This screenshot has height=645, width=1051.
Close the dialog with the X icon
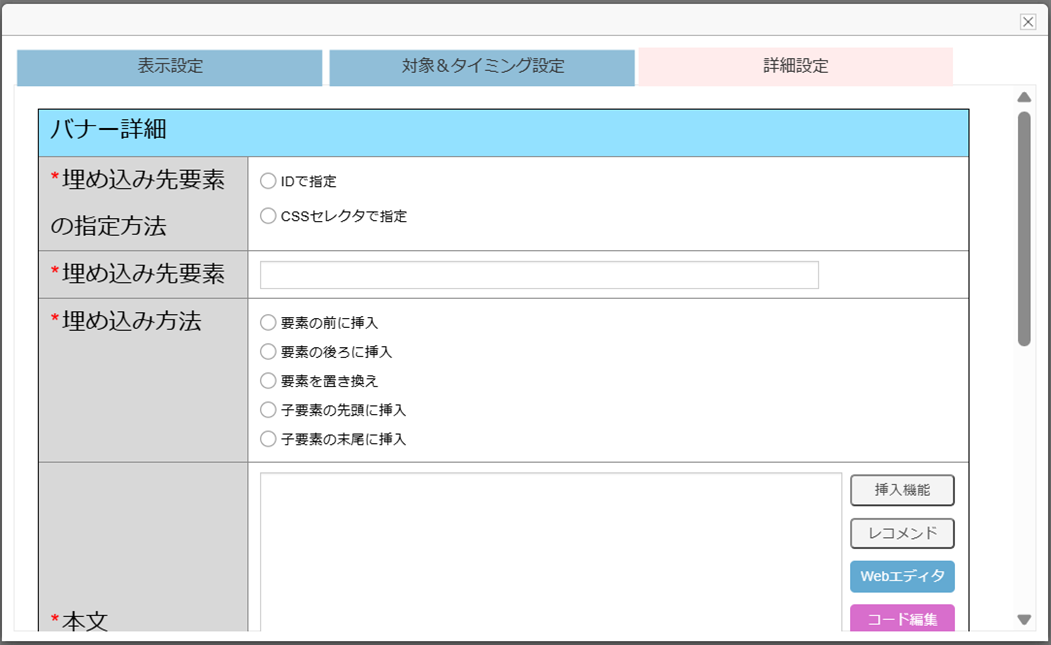point(1027,22)
